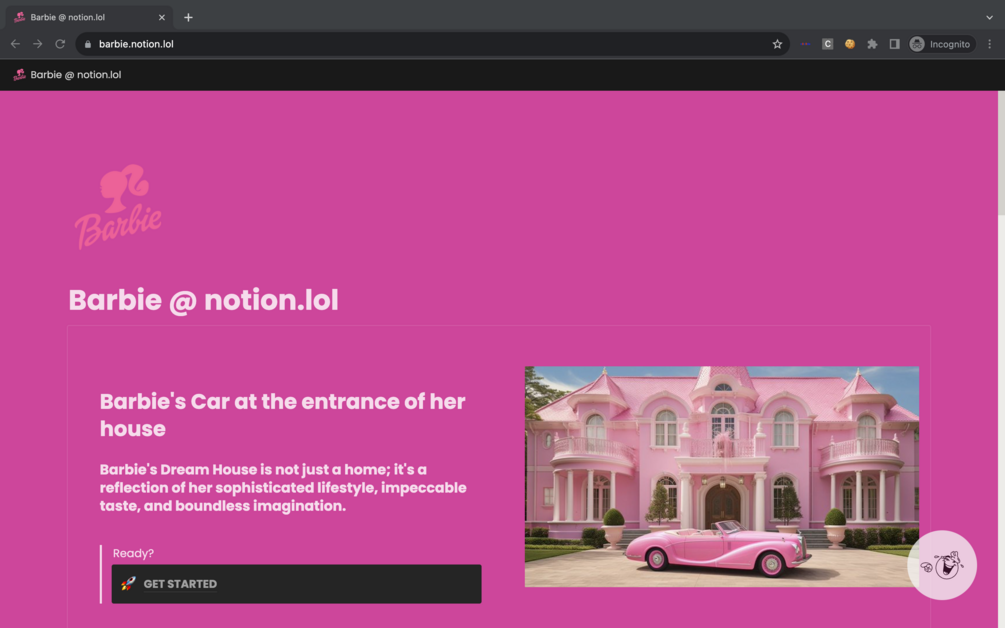The width and height of the screenshot is (1005, 628).
Task: Click the pink Barbie logo image
Action: click(119, 206)
